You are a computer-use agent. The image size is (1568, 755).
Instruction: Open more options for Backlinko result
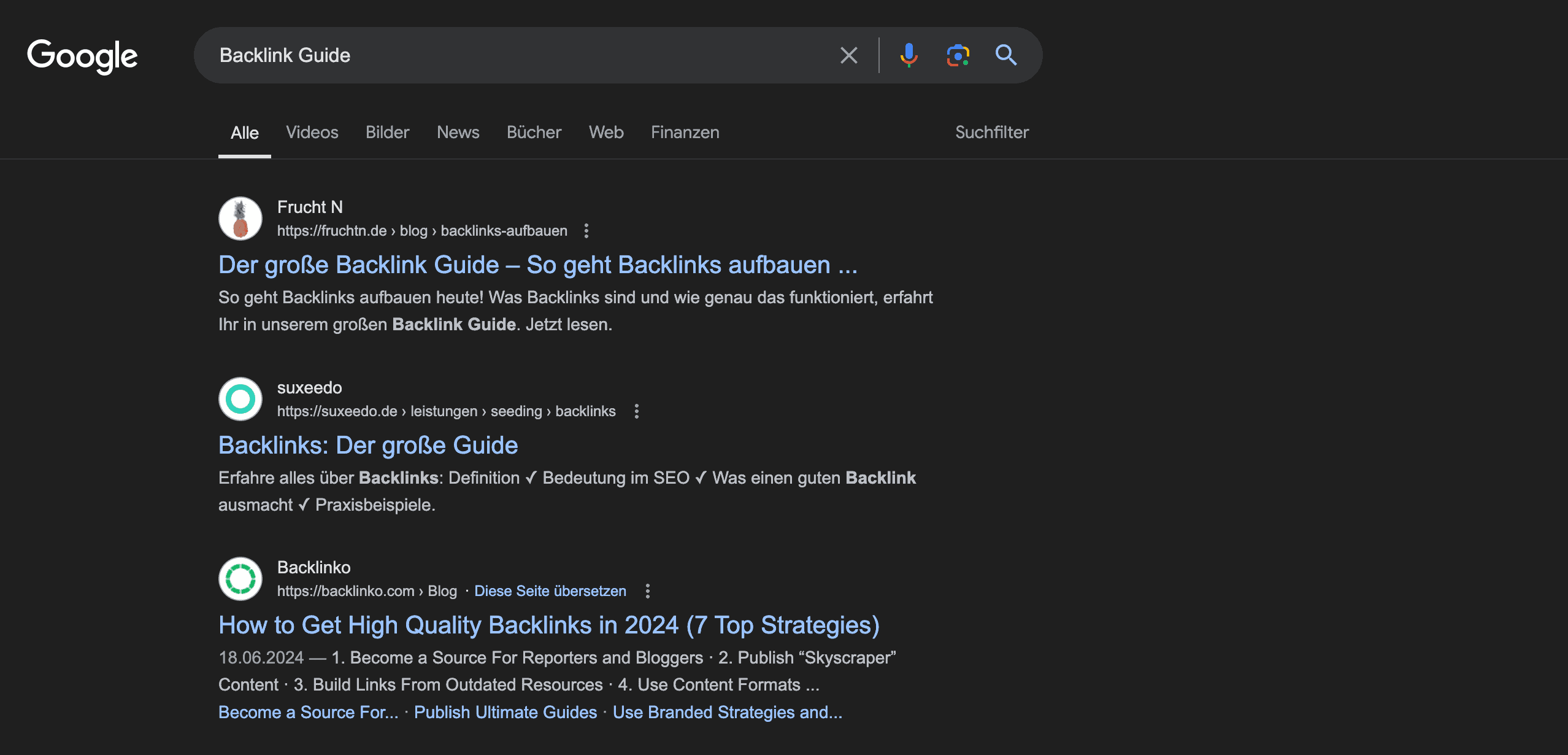click(x=648, y=591)
